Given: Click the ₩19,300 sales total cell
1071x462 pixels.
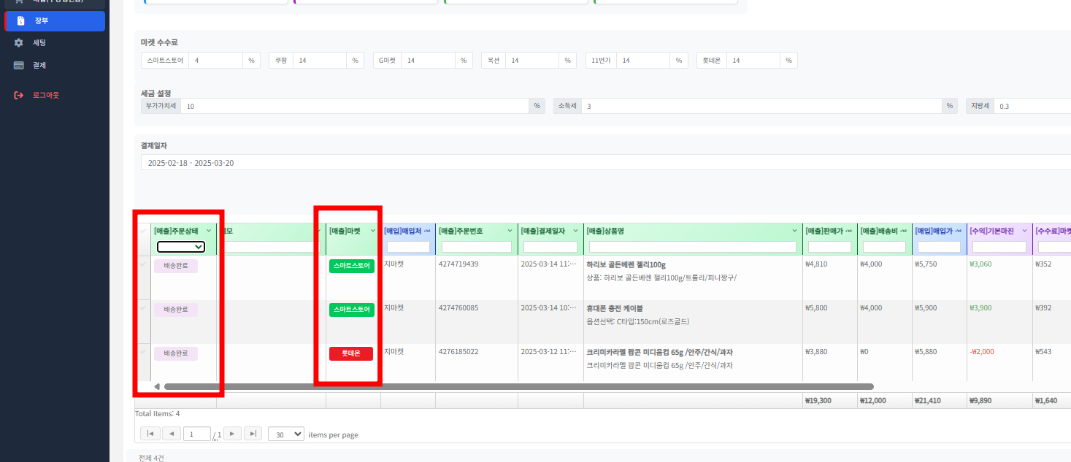Looking at the screenshot, I should pyautogui.click(x=819, y=401).
